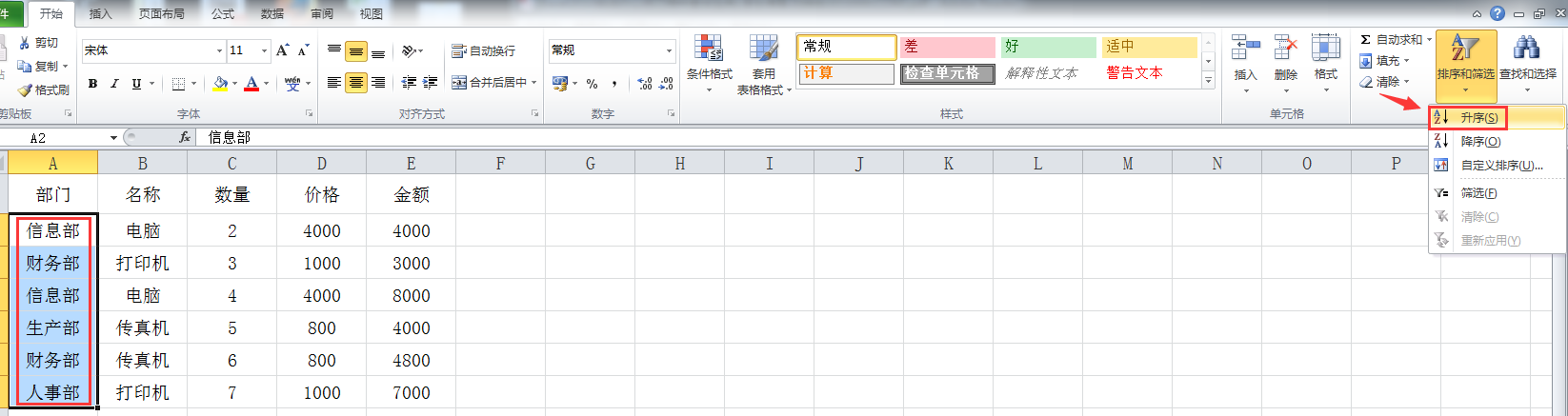The image size is (1568, 416).
Task: Select column header E
Action: (x=411, y=164)
